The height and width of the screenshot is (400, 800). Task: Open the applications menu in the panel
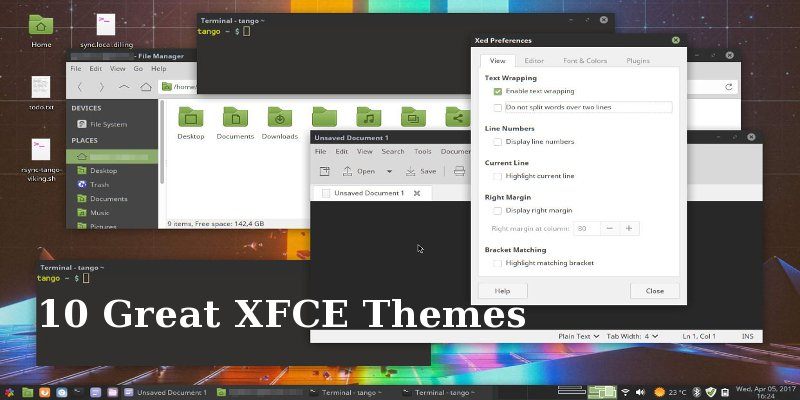point(9,392)
